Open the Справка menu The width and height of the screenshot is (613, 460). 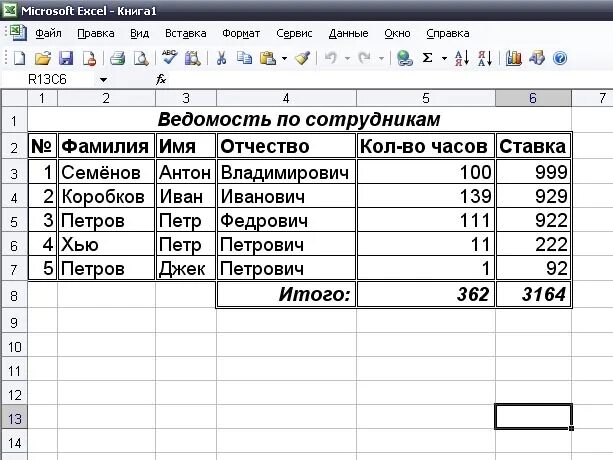coord(448,34)
